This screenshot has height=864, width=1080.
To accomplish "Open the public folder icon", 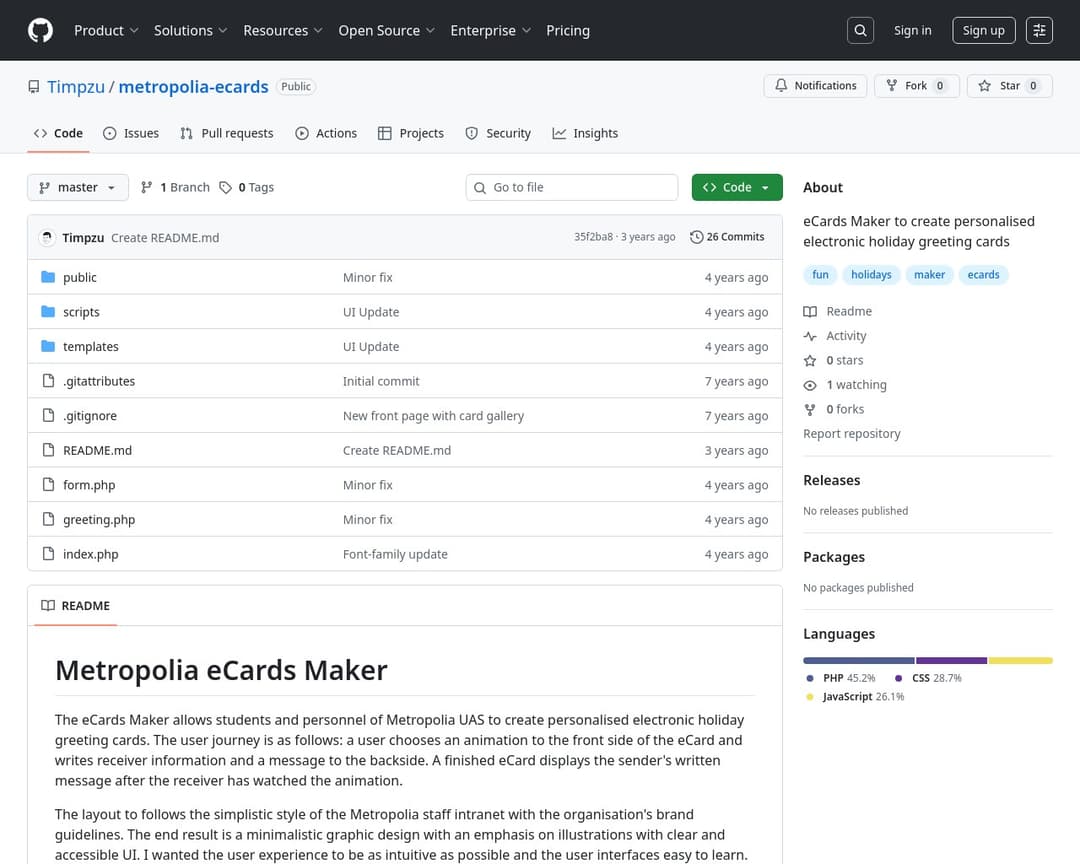I will coord(47,277).
